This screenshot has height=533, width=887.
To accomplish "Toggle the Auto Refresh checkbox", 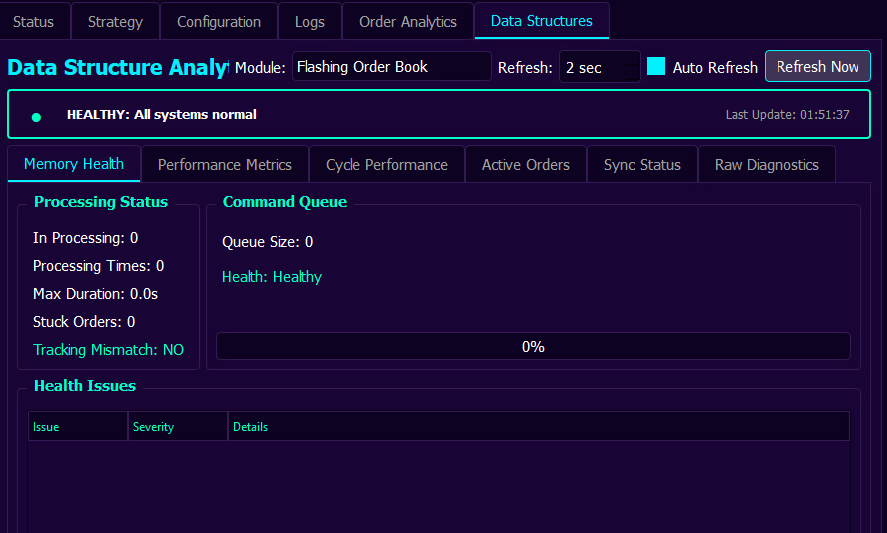I will (656, 67).
